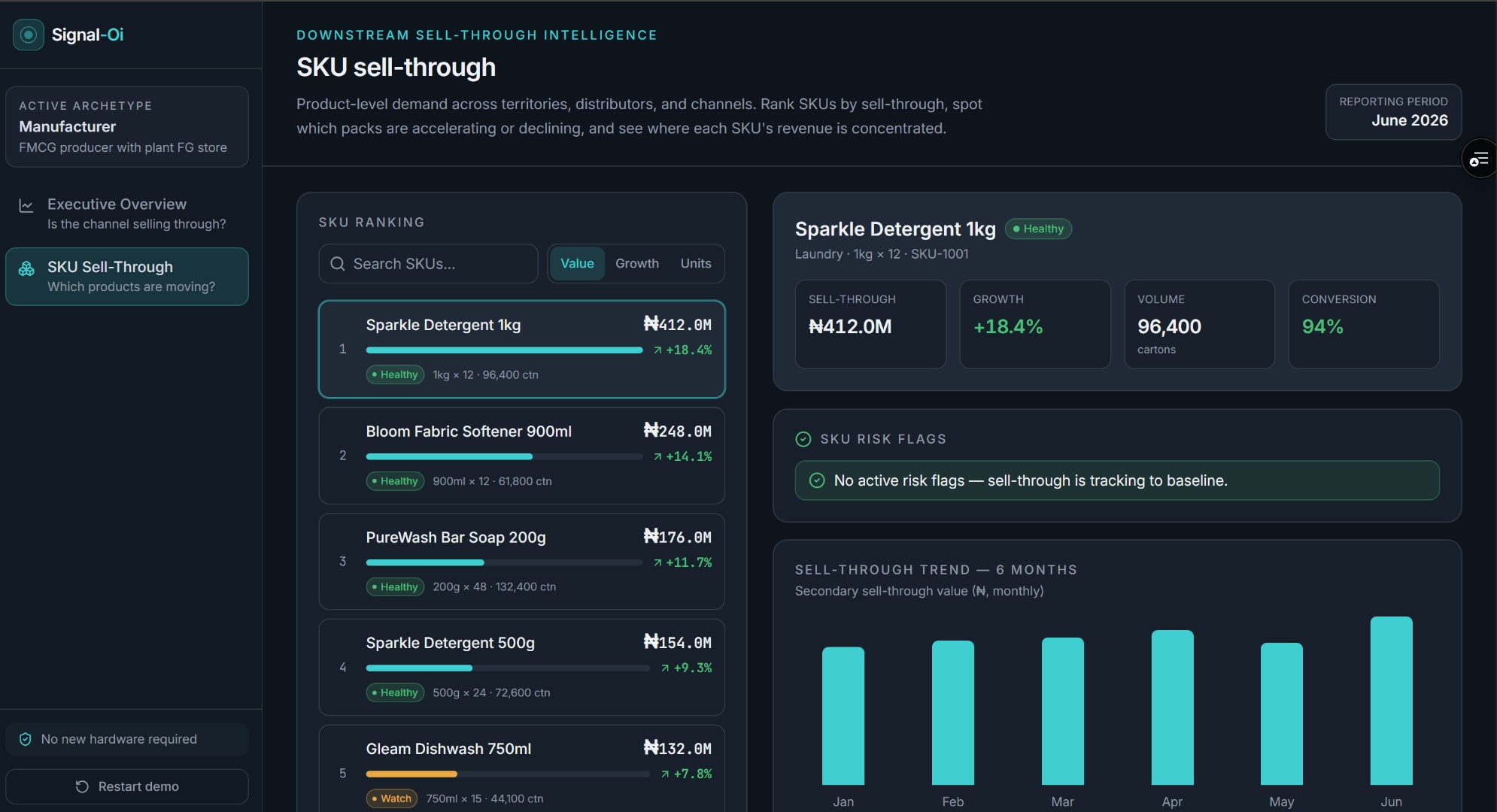The height and width of the screenshot is (812, 1497).
Task: Click 'No new hardware required' label
Action: 119,739
